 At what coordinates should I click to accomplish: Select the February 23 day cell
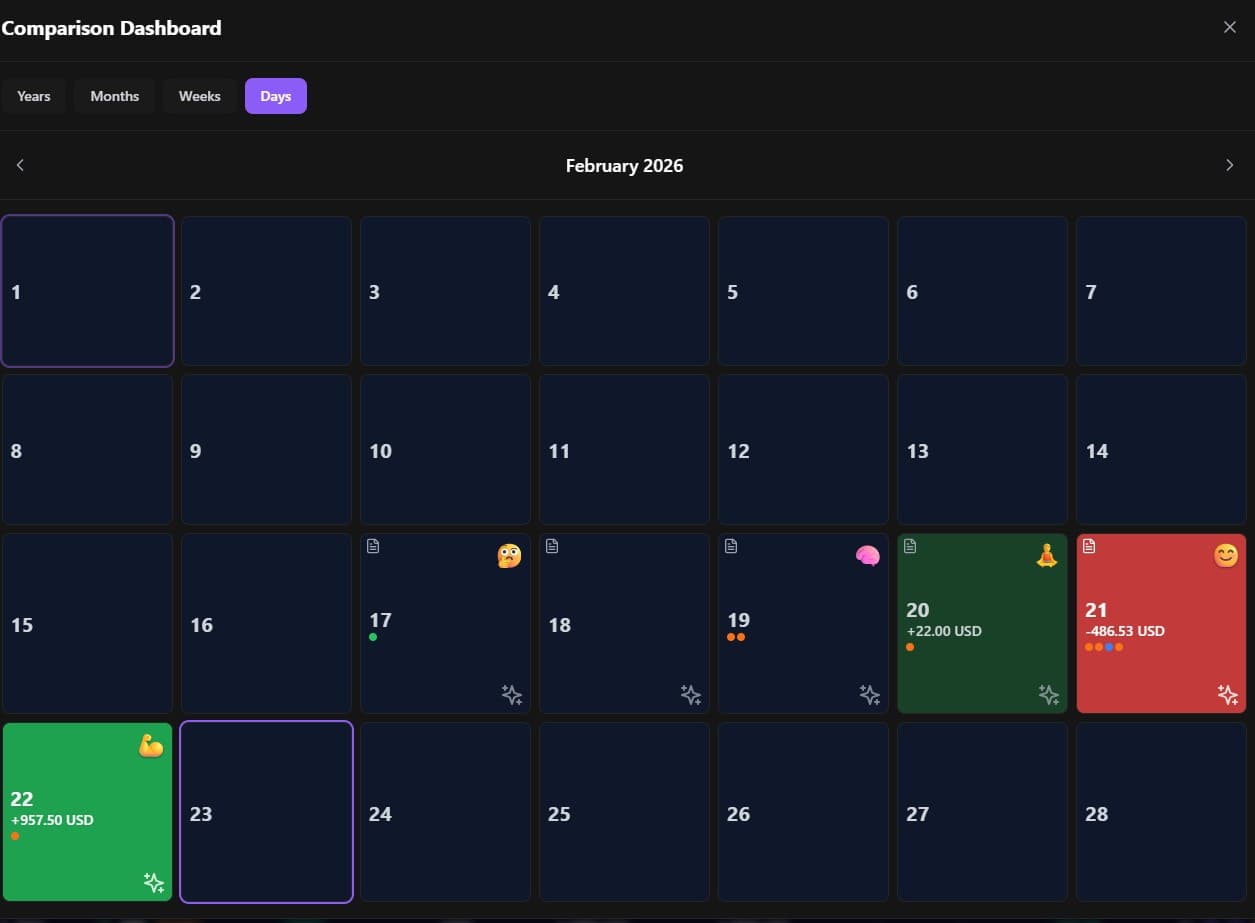(266, 812)
